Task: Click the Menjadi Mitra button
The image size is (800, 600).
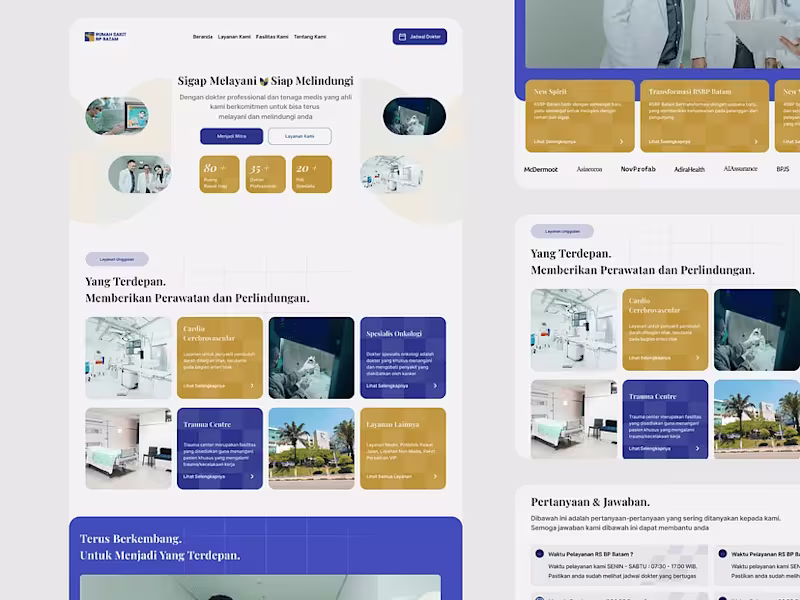Action: [x=232, y=136]
